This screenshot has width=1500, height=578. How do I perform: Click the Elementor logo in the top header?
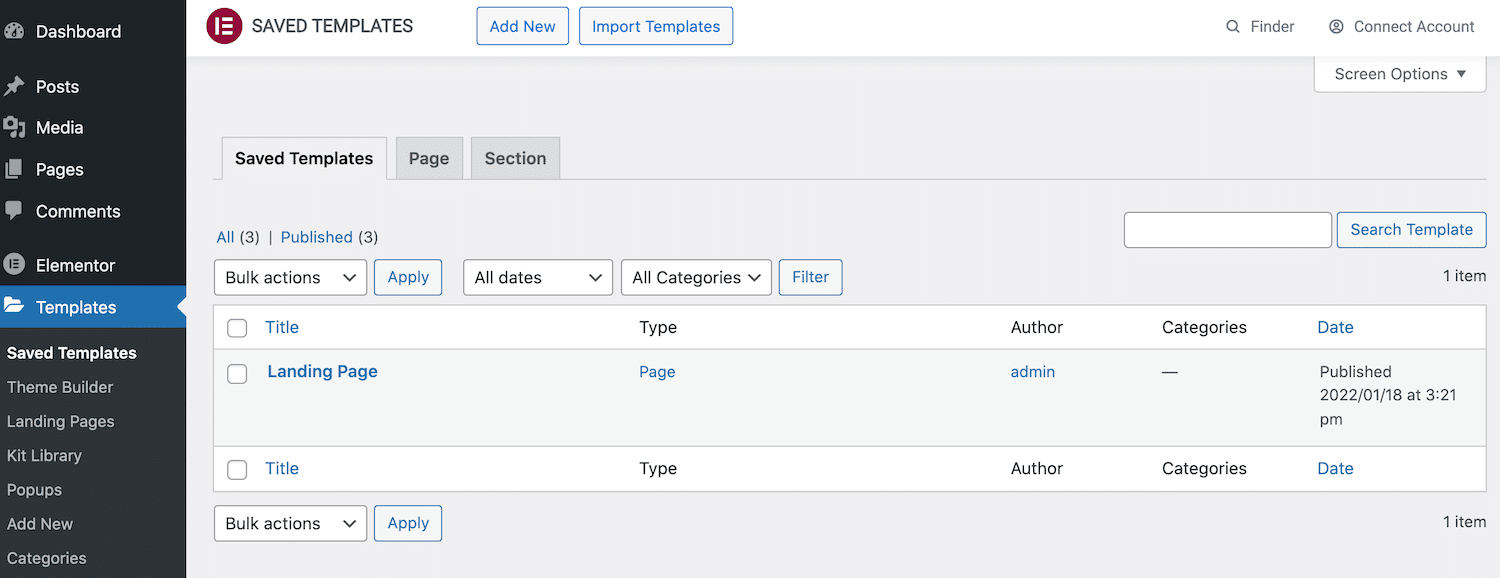click(224, 26)
